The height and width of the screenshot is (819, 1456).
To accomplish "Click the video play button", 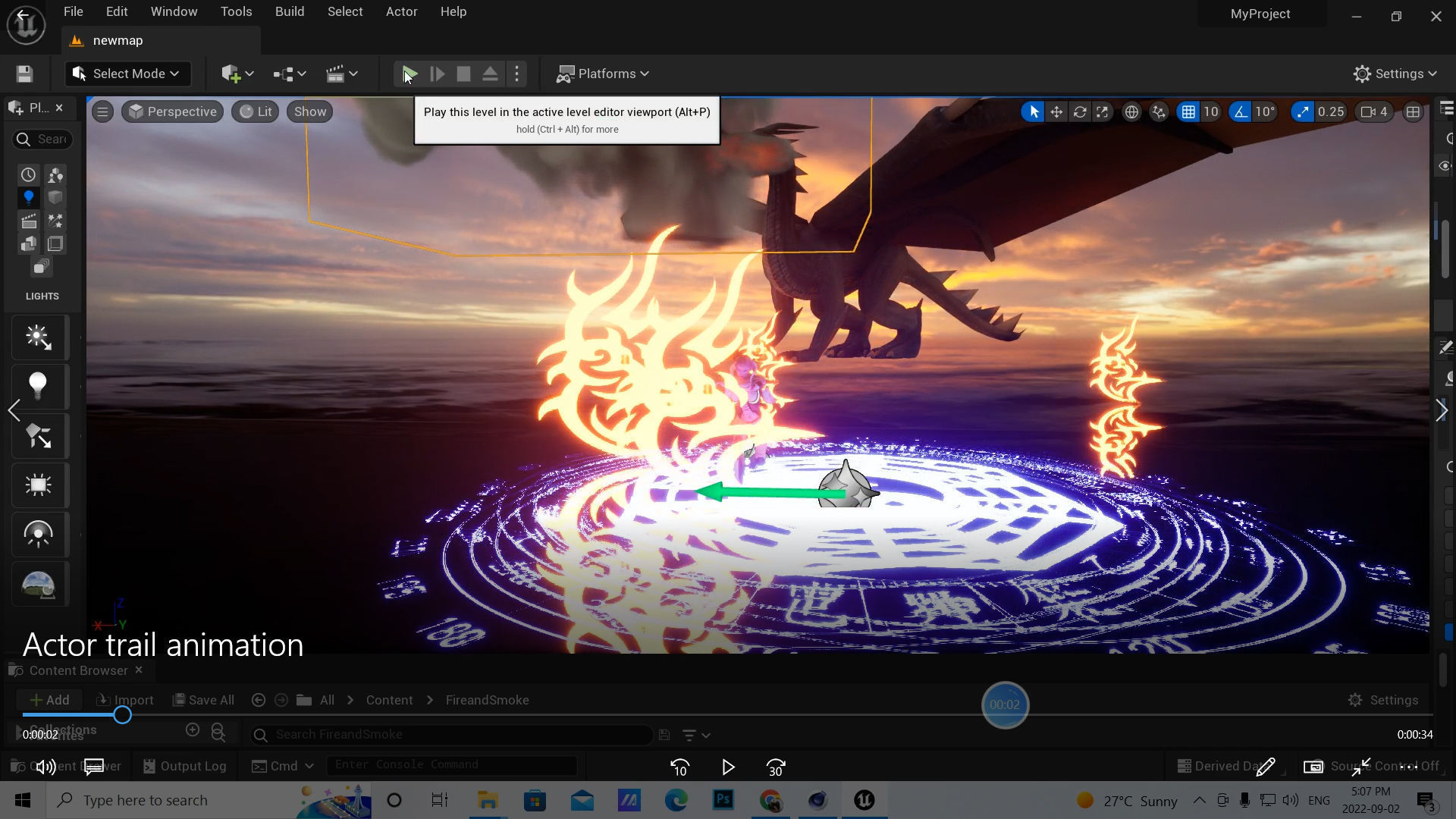I will (x=727, y=767).
